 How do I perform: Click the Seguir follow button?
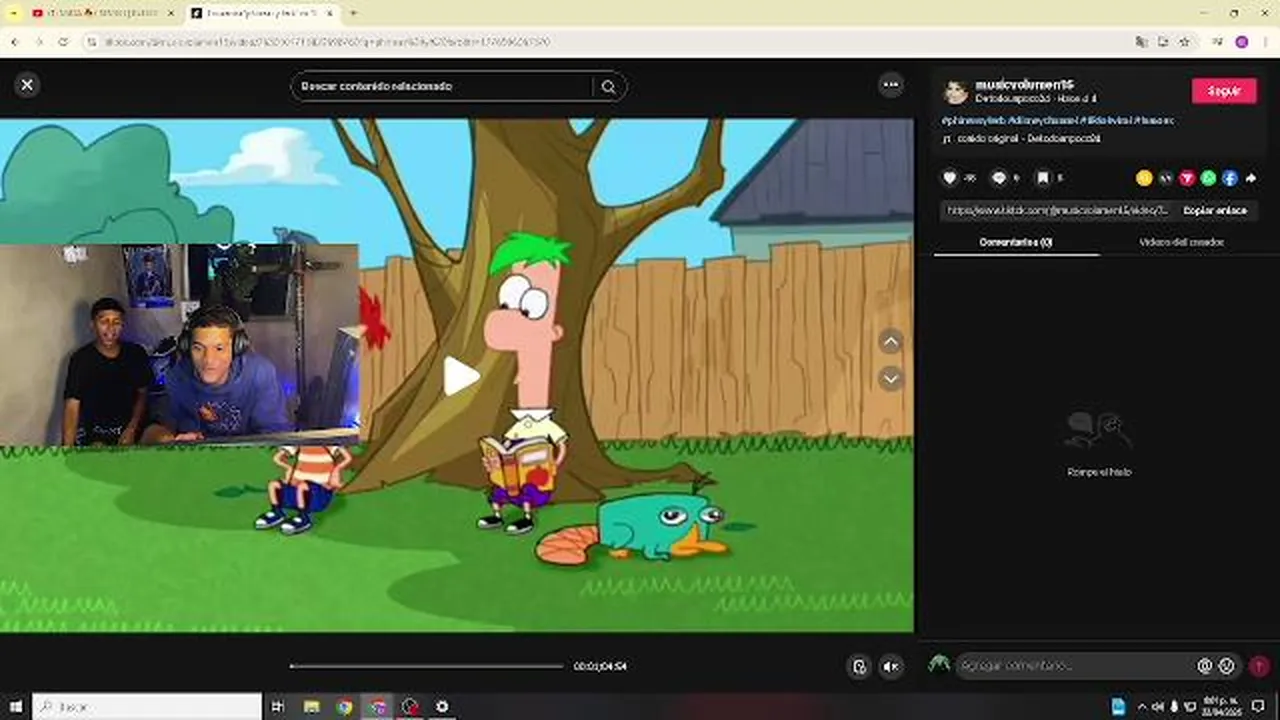point(1224,91)
